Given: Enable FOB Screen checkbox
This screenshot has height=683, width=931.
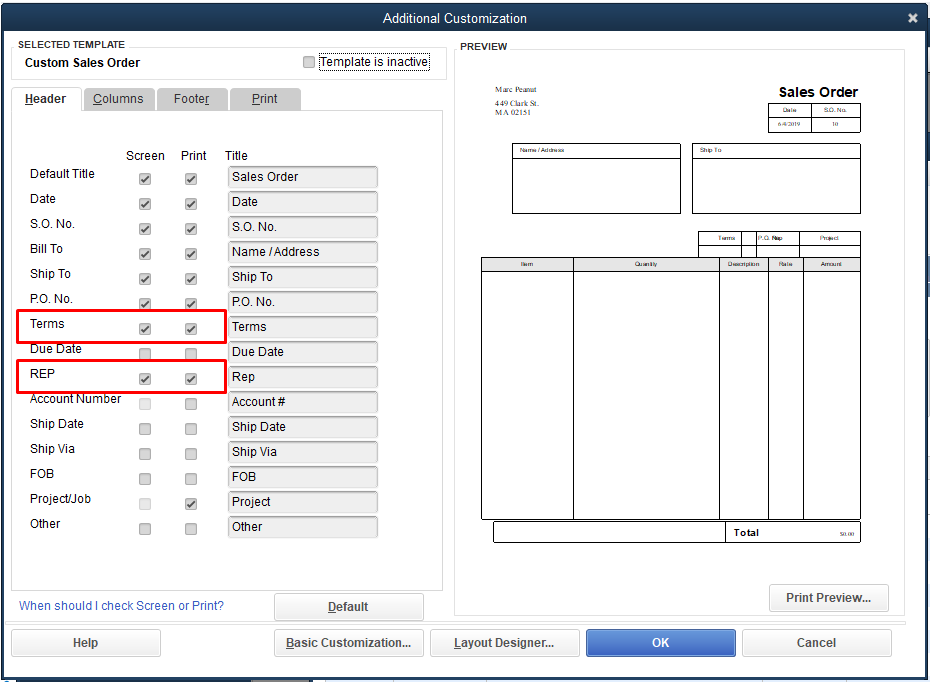Looking at the screenshot, I should click(145, 479).
